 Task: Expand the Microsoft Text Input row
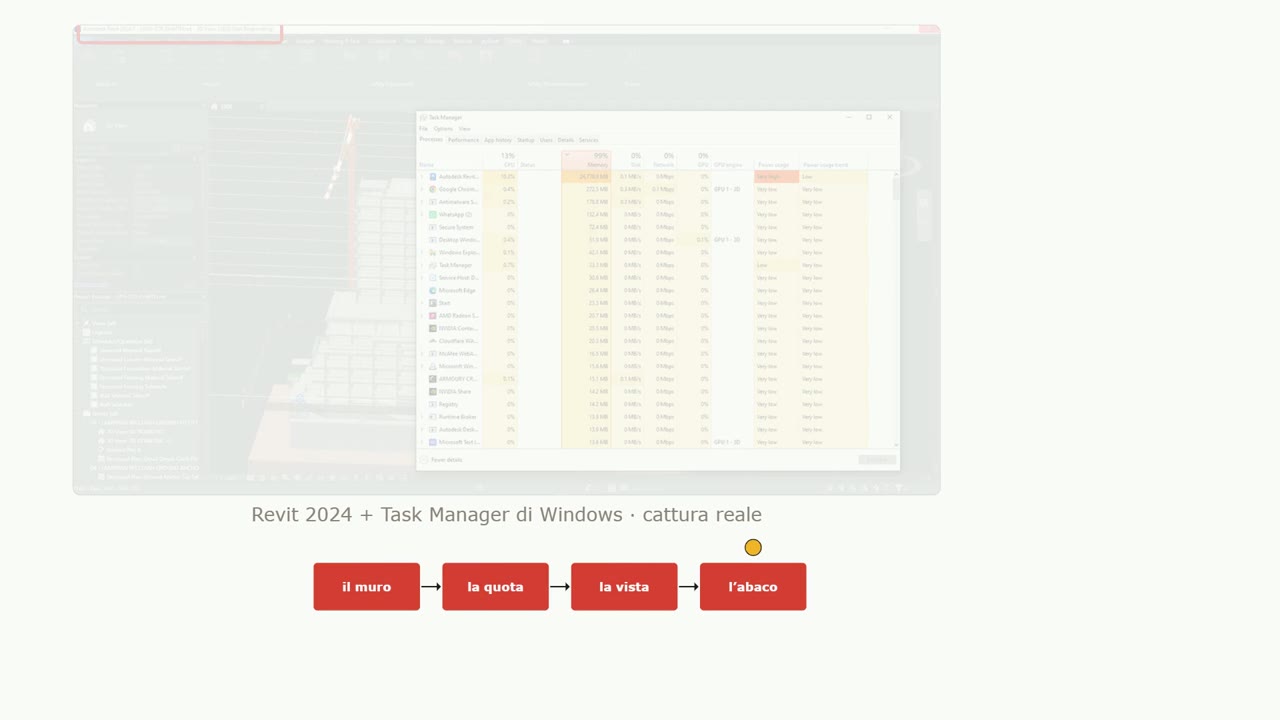(422, 442)
